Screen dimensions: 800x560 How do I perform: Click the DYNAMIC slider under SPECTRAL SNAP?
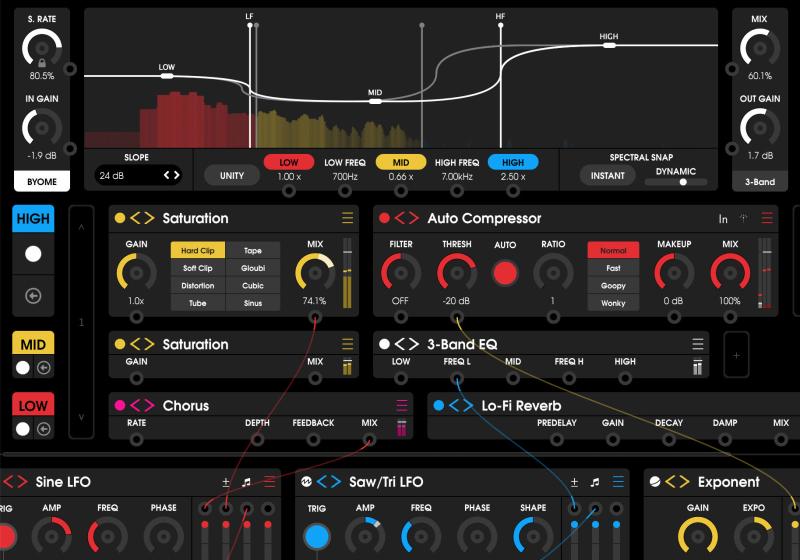[x=676, y=182]
